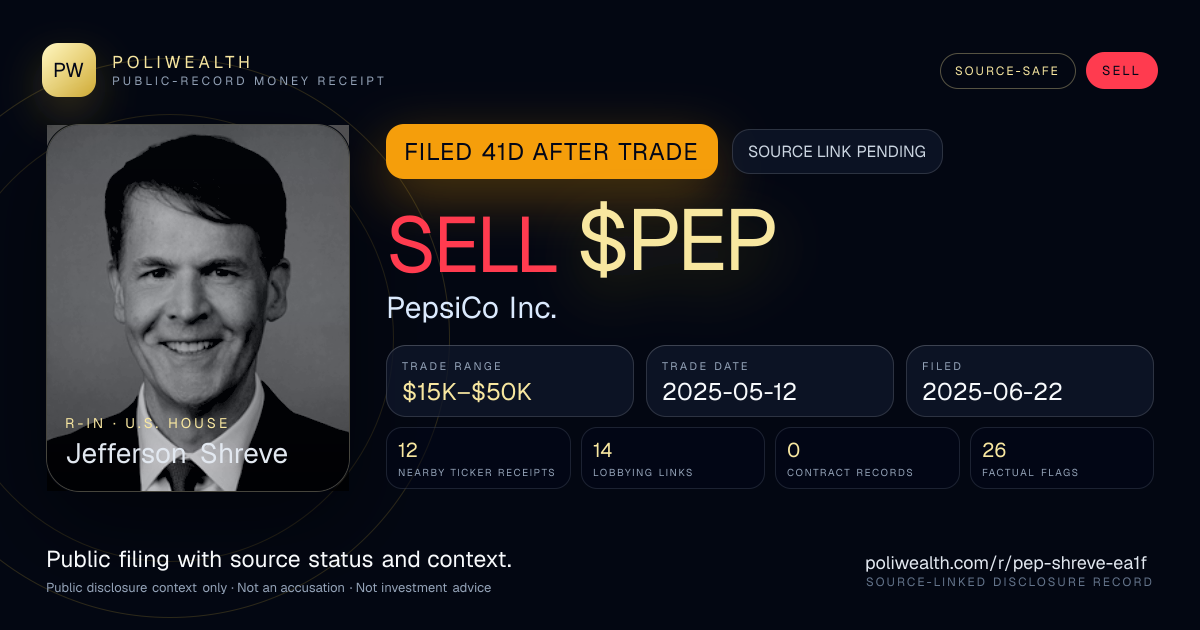Open the 26 Factual Flags tile

point(1062,458)
